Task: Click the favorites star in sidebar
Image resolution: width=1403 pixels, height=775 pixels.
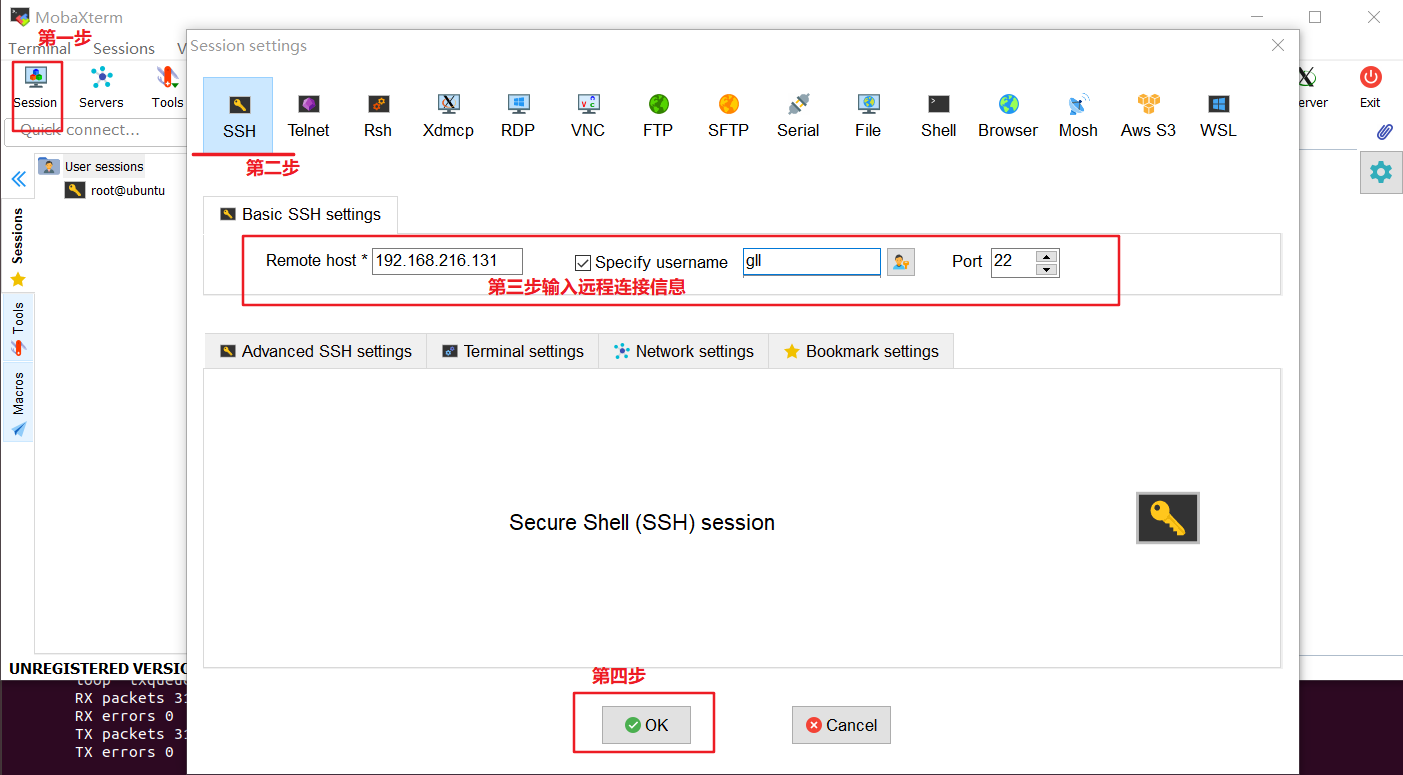Action: click(x=18, y=279)
